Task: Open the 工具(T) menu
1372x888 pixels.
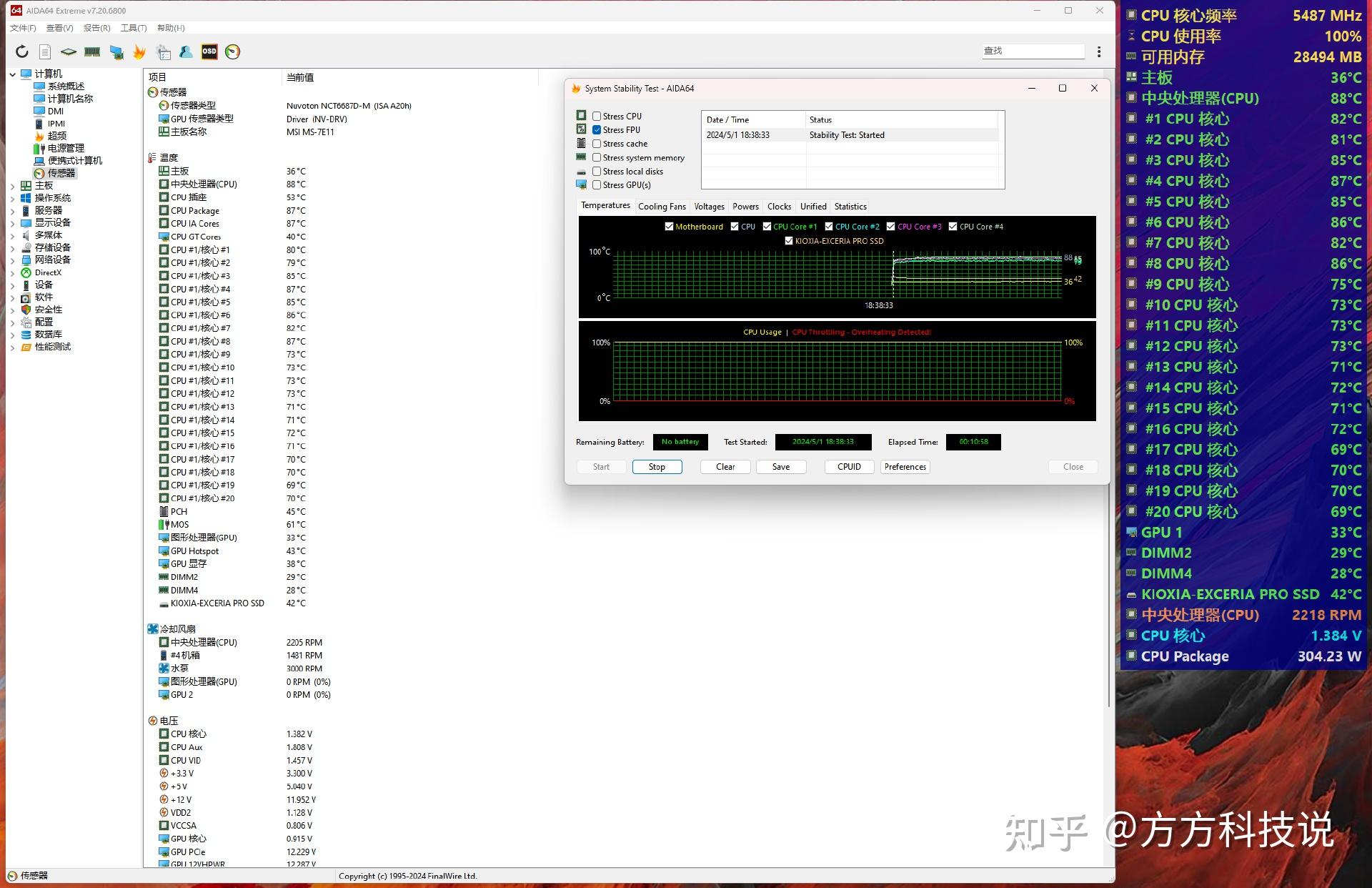Action: point(134,28)
